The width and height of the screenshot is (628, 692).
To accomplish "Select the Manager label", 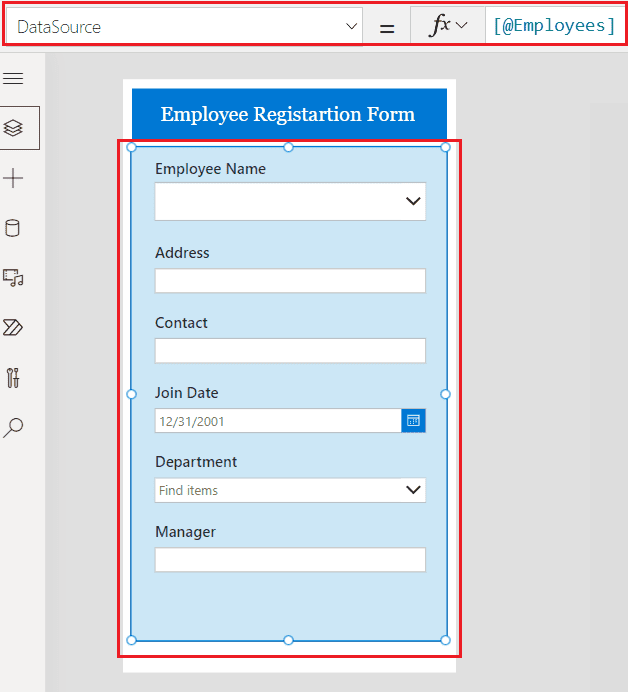I will pyautogui.click(x=185, y=532).
